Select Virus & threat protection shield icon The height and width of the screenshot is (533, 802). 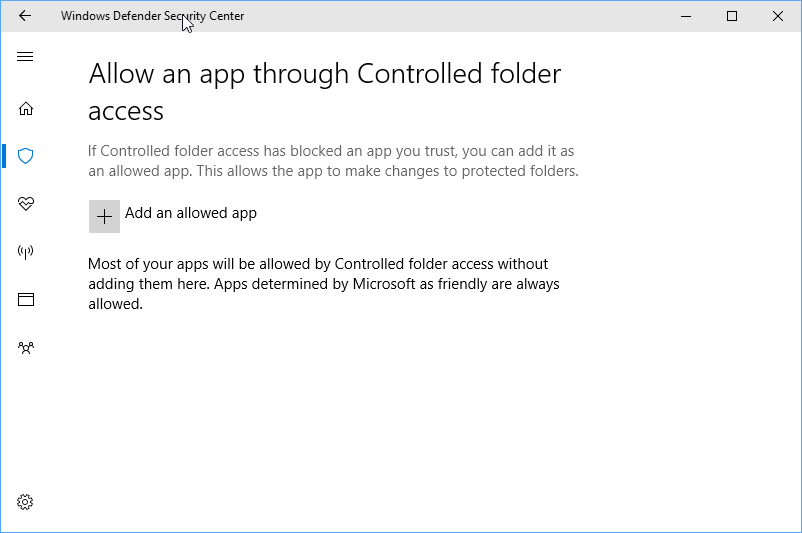[x=26, y=156]
